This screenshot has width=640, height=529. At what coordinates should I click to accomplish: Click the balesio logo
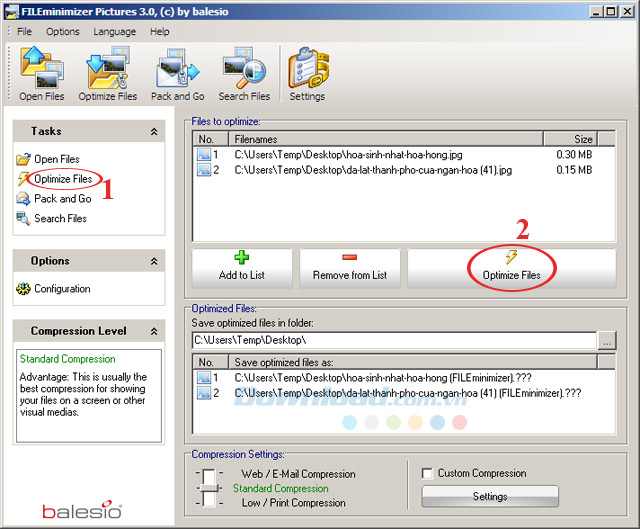click(x=82, y=510)
